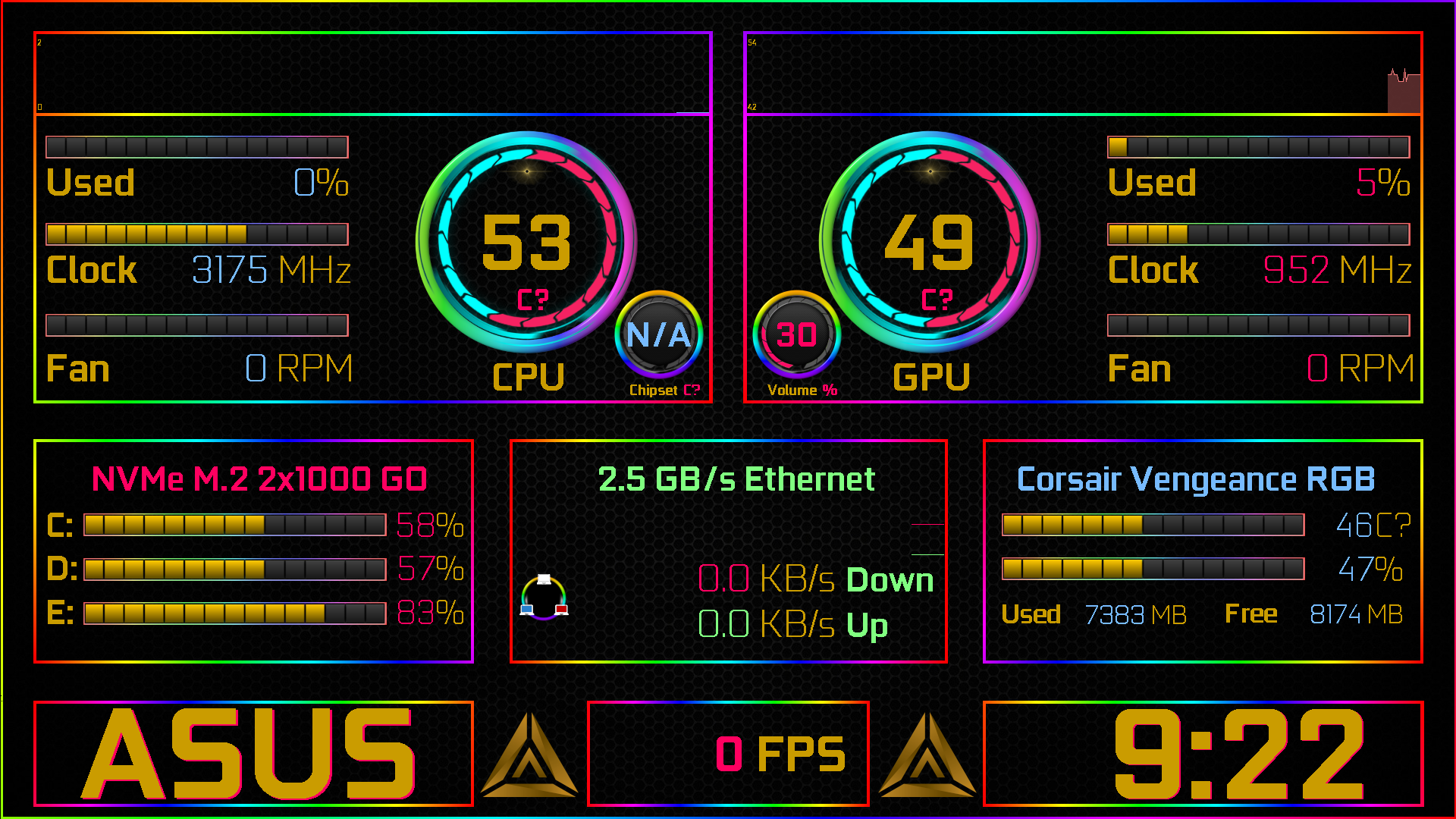Click the 2.5 GB/s Ethernet title
The width and height of the screenshot is (1456, 819).
point(736,479)
